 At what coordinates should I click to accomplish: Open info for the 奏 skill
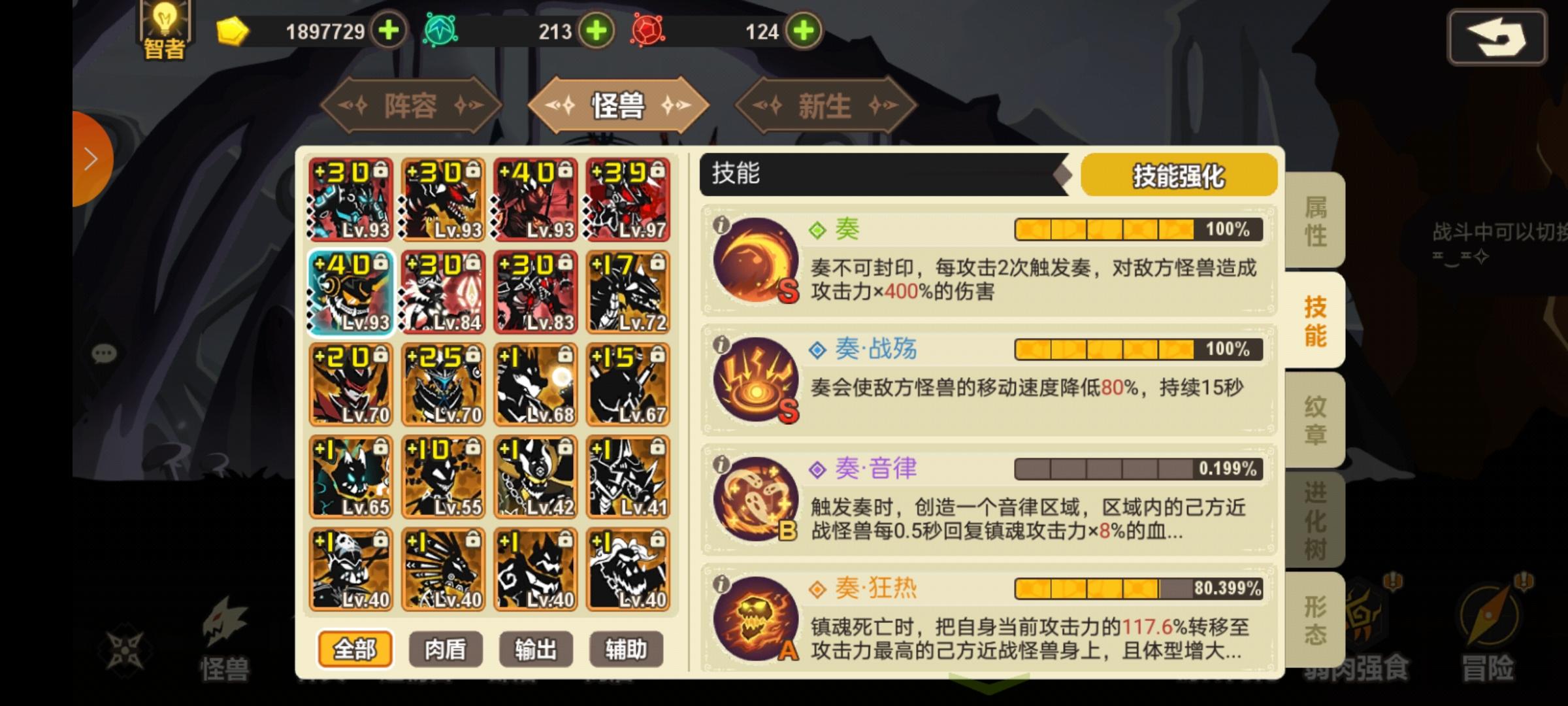click(x=721, y=225)
